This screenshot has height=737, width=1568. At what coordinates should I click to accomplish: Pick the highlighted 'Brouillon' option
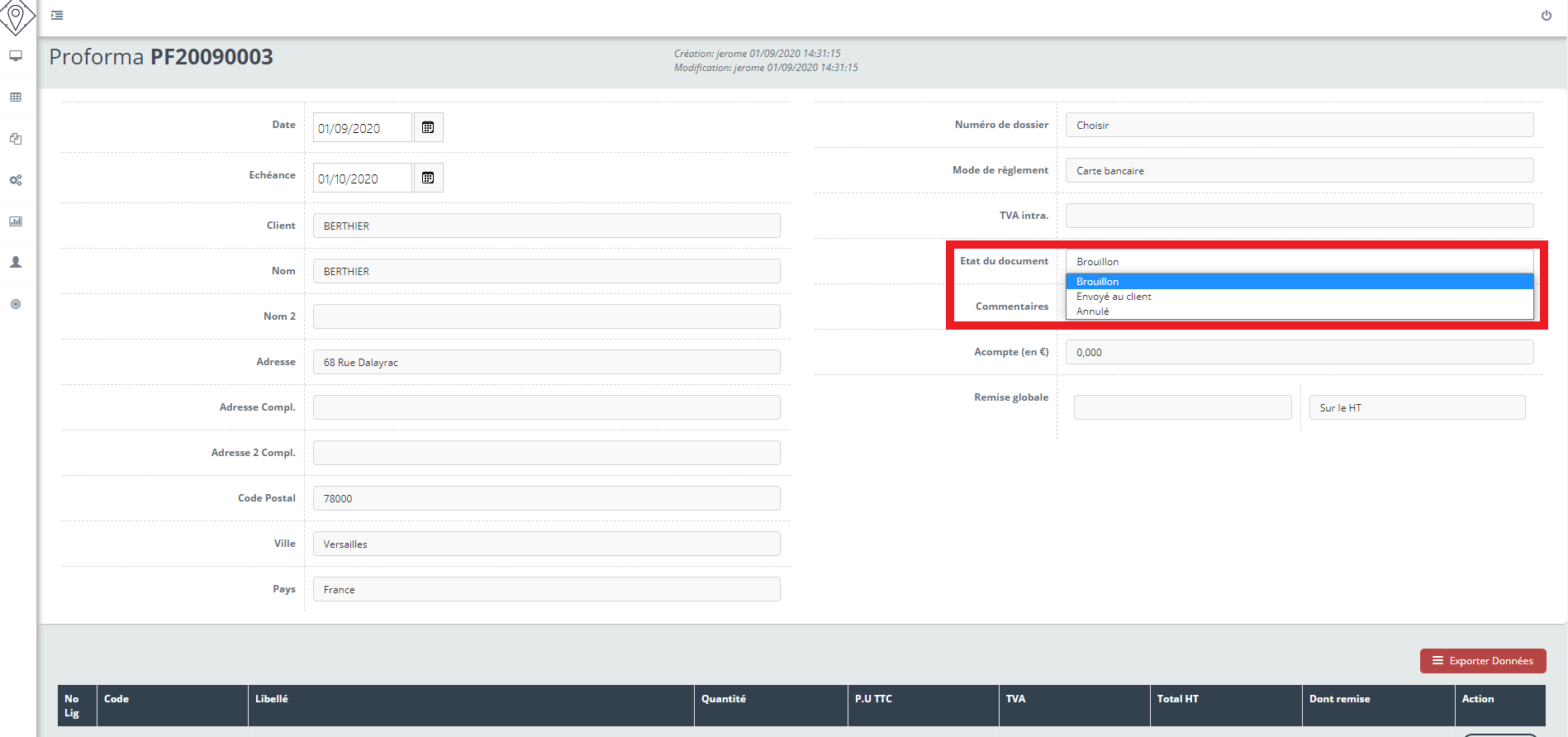click(x=1097, y=282)
